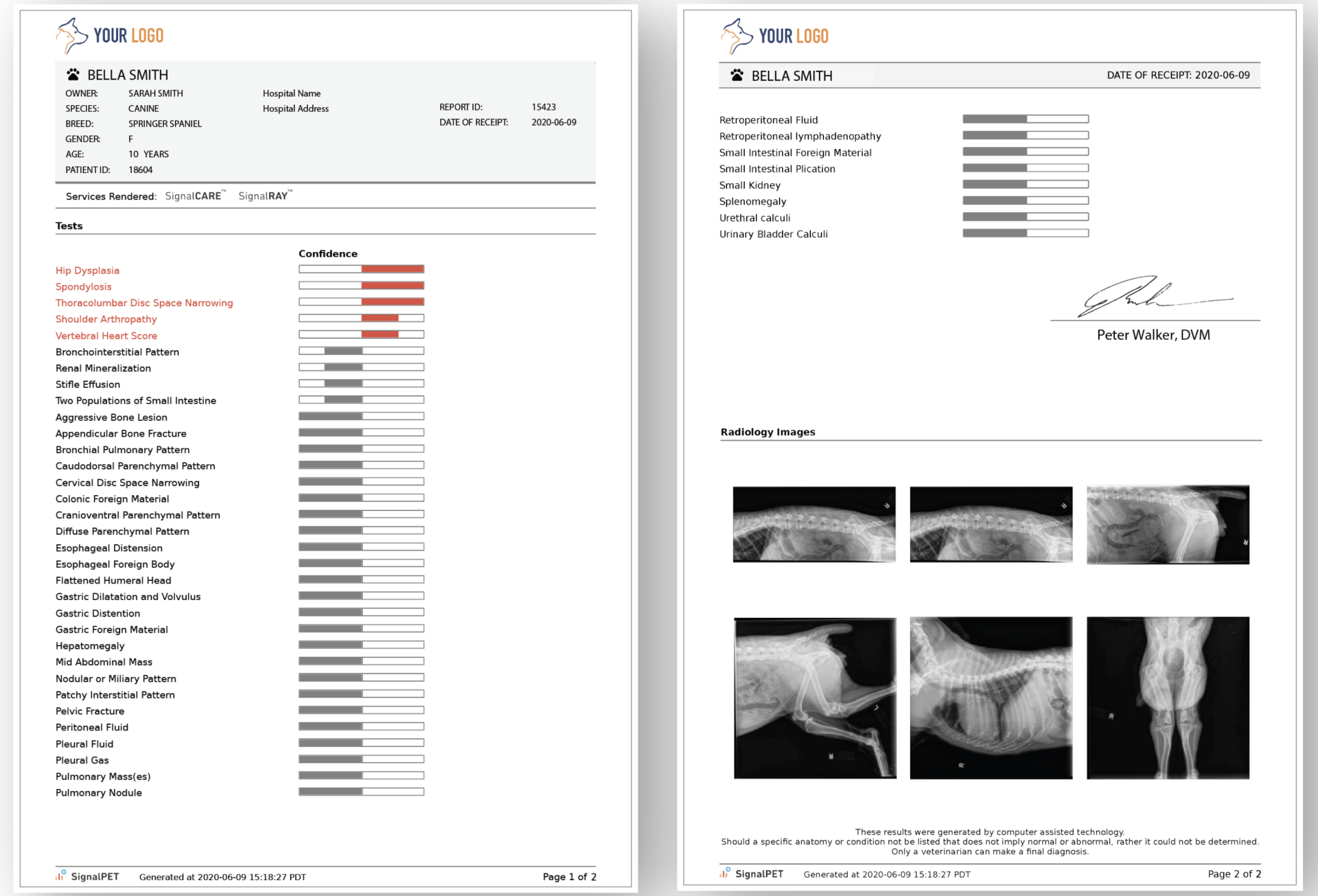Click the Radiology Images heading
This screenshot has height=896, width=1318.
(768, 432)
